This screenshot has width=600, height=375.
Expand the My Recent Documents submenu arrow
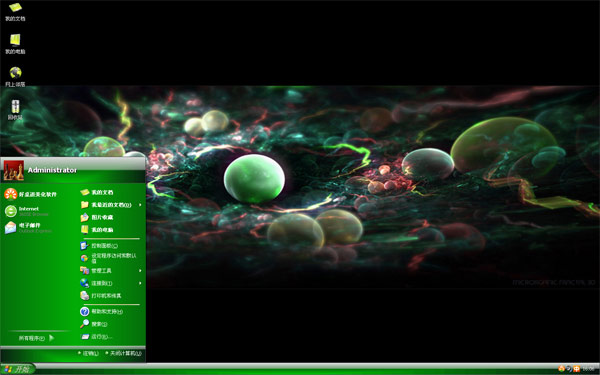pyautogui.click(x=140, y=205)
